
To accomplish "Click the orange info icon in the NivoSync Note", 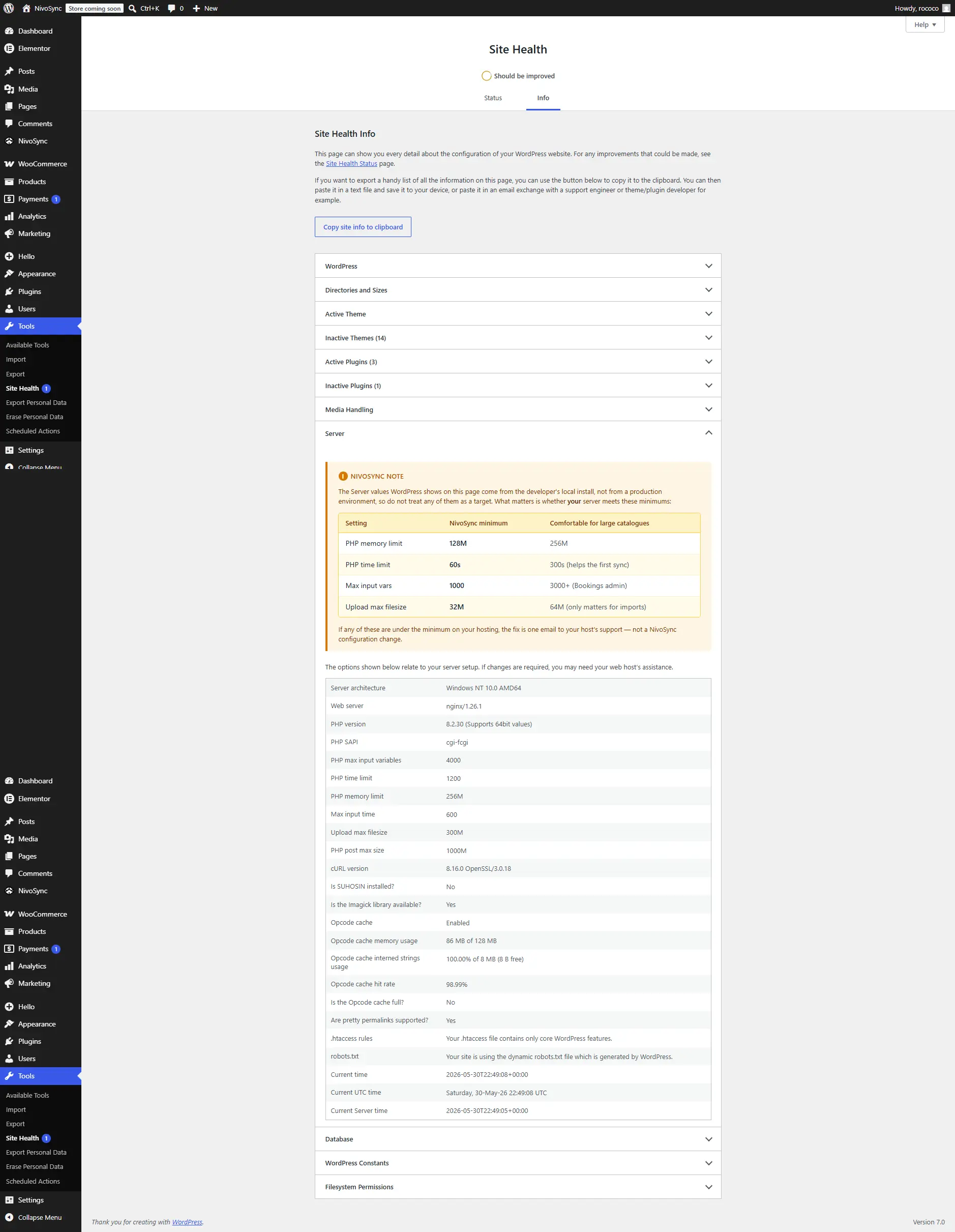I will pyautogui.click(x=342, y=476).
